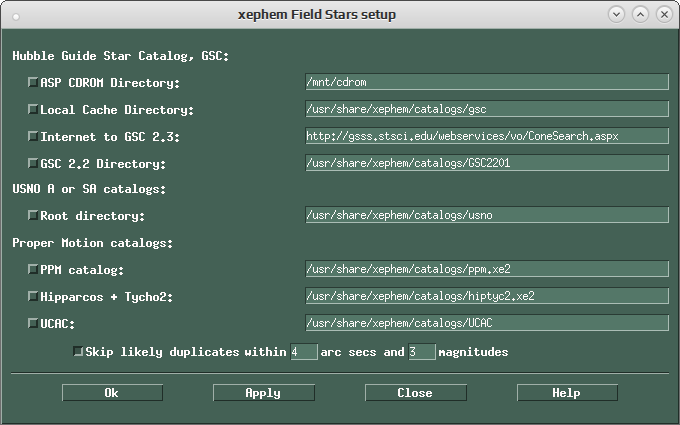This screenshot has height=425, width=680.
Task: Edit the ppm.xe2 catalog path field
Action: [x=487, y=269]
